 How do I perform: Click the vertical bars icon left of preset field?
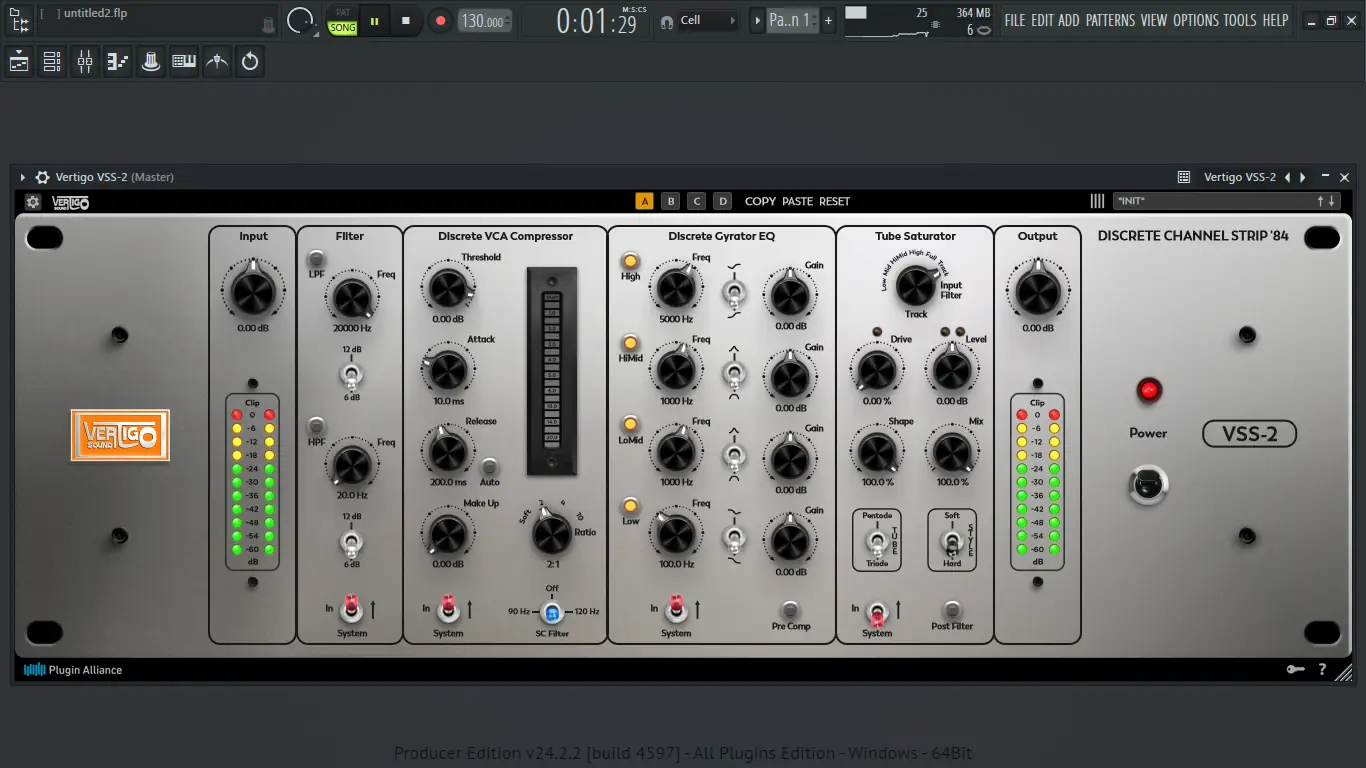(1097, 201)
